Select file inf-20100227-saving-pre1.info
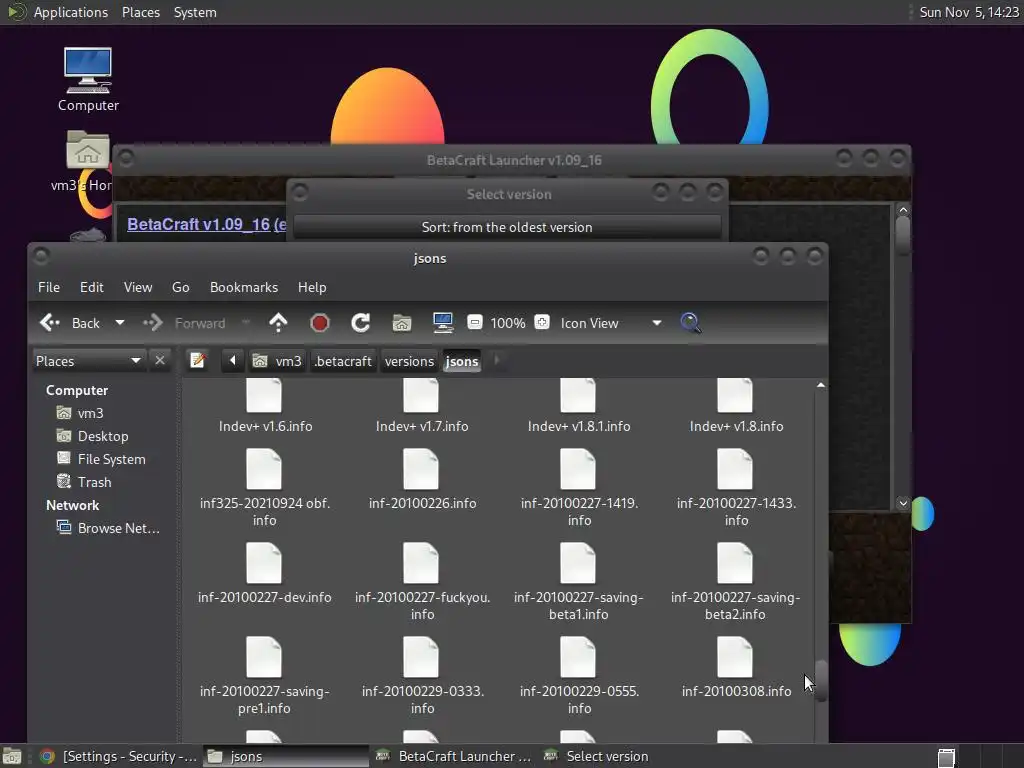 click(x=264, y=675)
